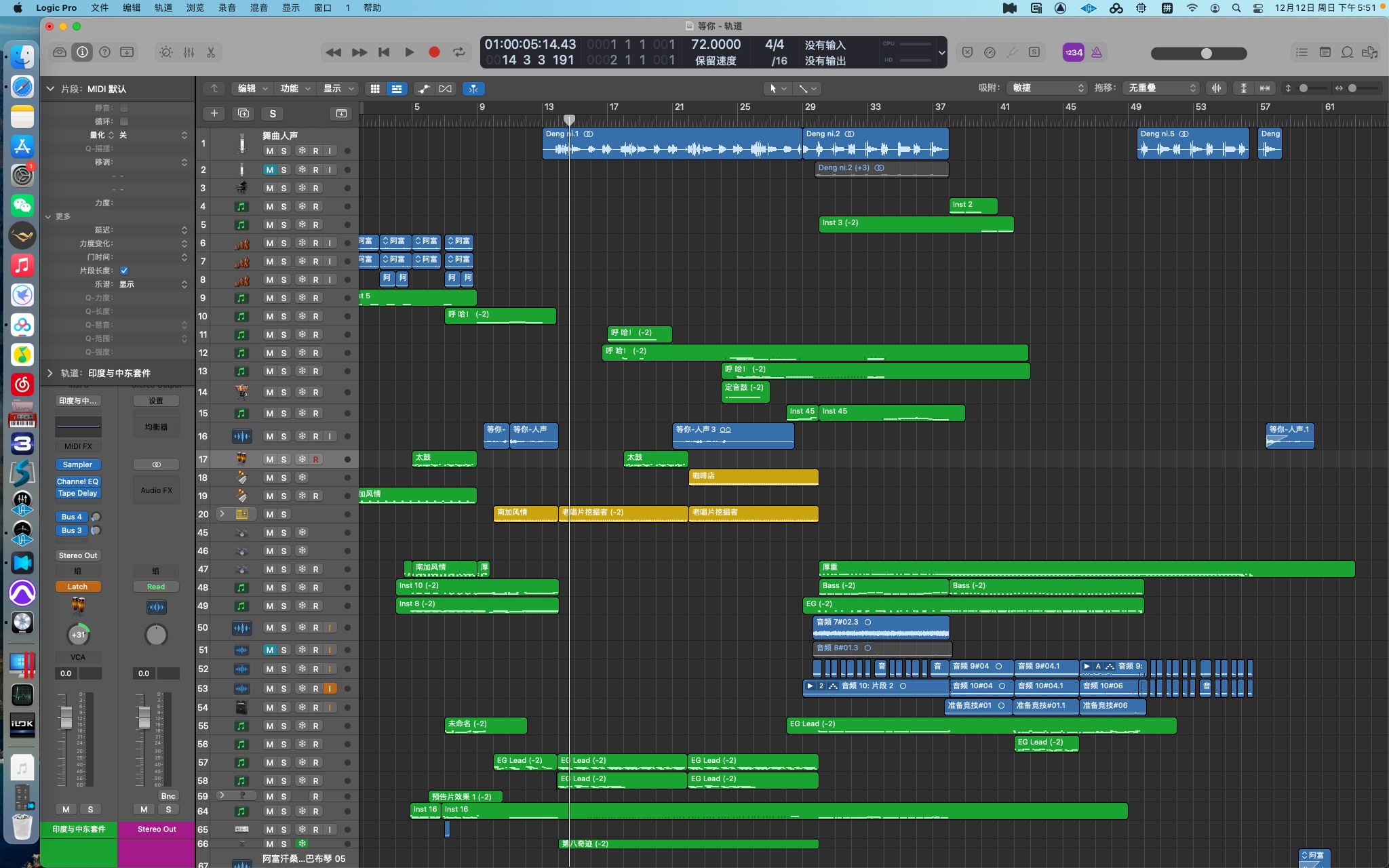The height and width of the screenshot is (868, 1389).
Task: Open the 帮助 menu
Action: click(x=372, y=8)
